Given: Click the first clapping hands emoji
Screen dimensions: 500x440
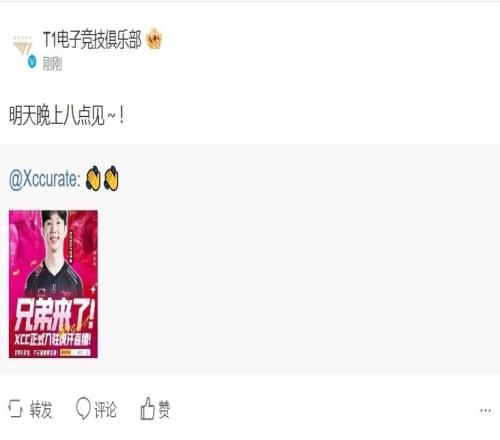Looking at the screenshot, I should [93, 178].
